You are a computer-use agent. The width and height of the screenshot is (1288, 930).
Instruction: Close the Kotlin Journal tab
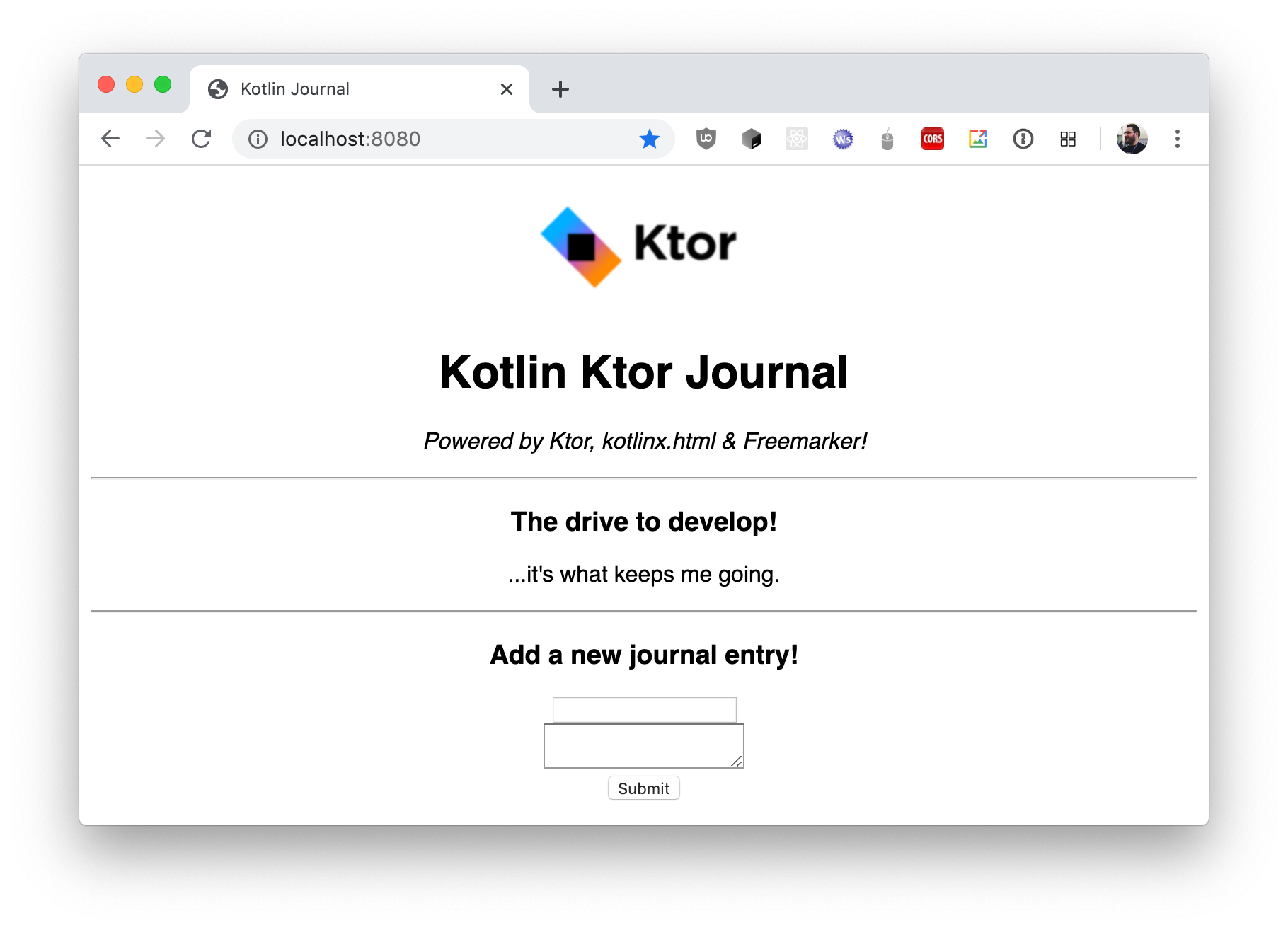click(507, 89)
